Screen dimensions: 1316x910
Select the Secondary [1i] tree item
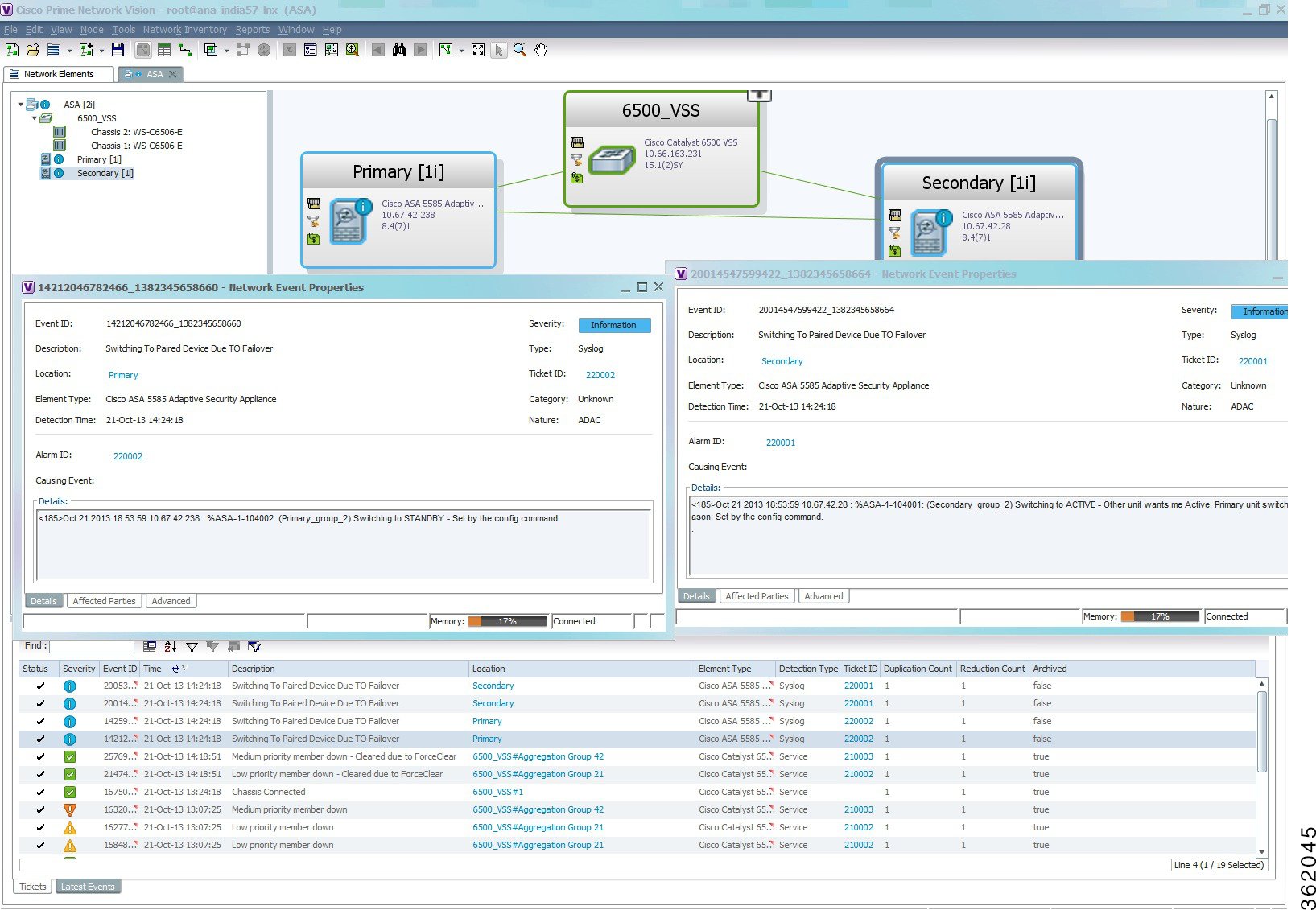pos(105,173)
